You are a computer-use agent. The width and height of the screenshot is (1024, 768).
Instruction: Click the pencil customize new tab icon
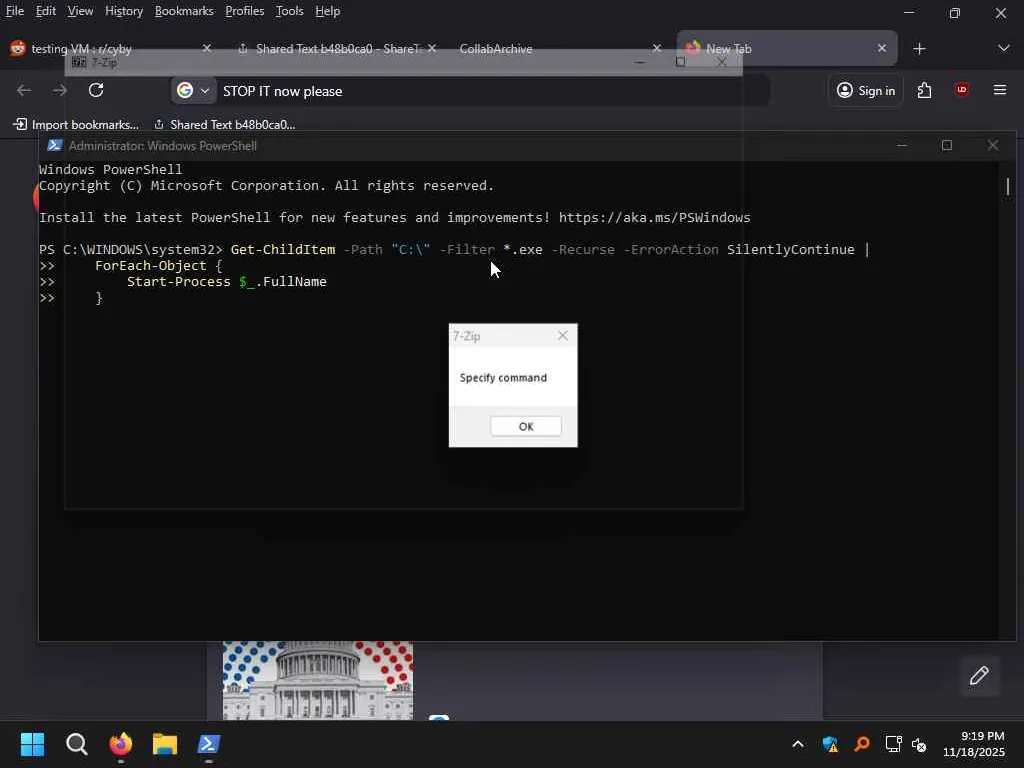click(x=979, y=675)
